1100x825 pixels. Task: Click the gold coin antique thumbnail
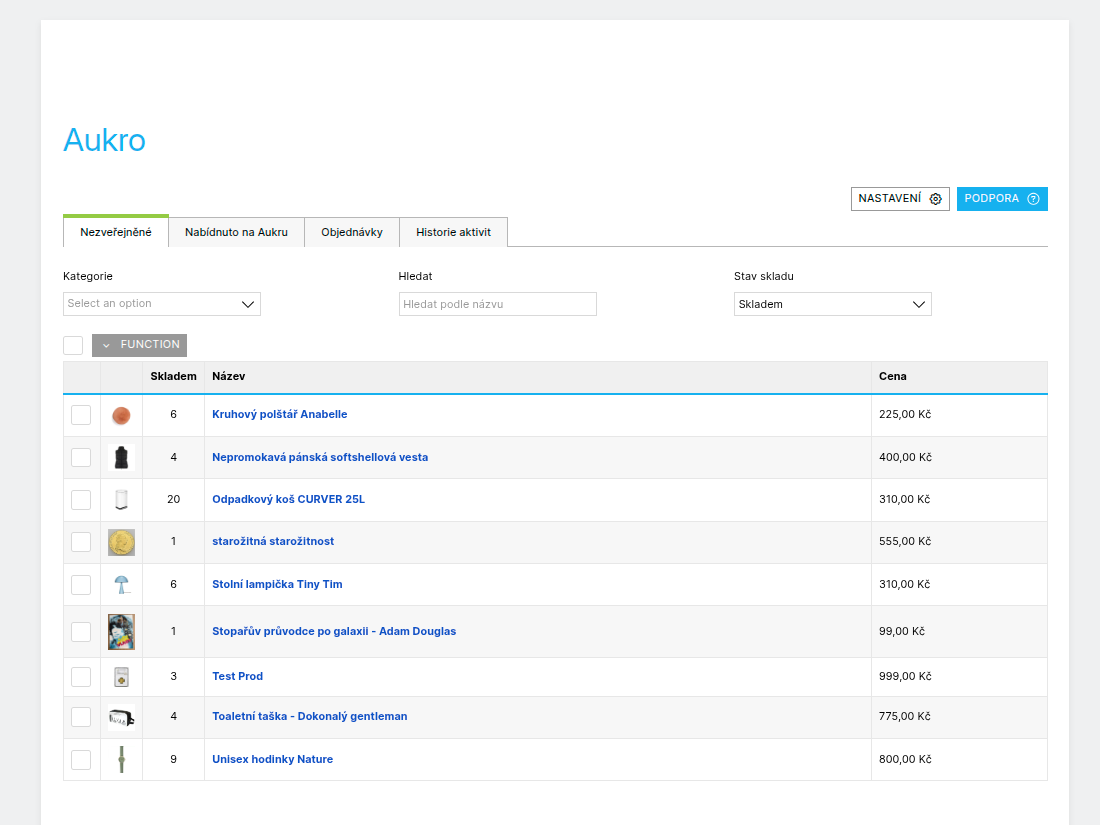tap(121, 542)
